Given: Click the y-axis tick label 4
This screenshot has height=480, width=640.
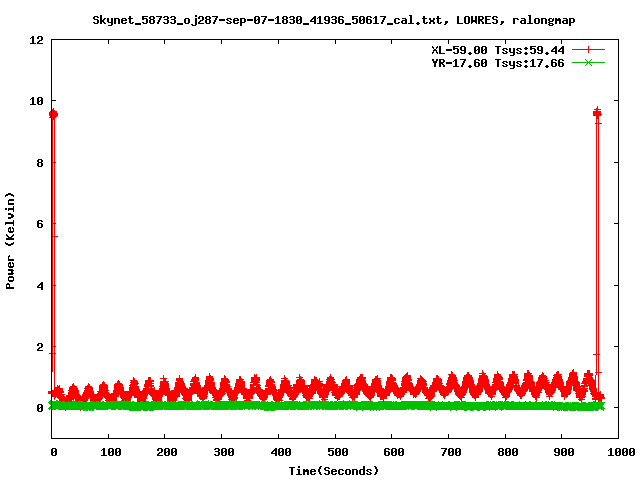Looking at the screenshot, I should [40, 286].
